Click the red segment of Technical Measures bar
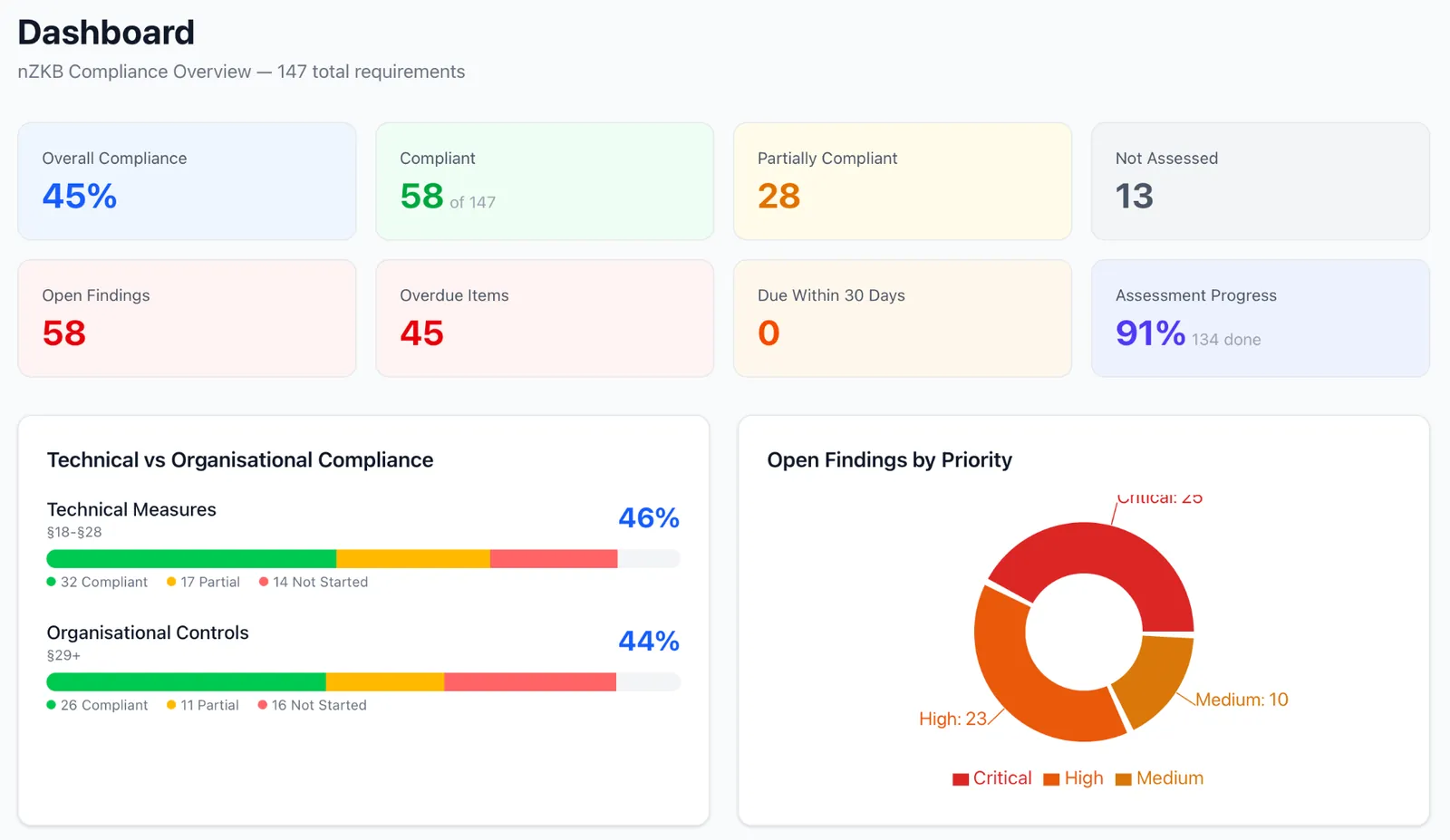 554,558
